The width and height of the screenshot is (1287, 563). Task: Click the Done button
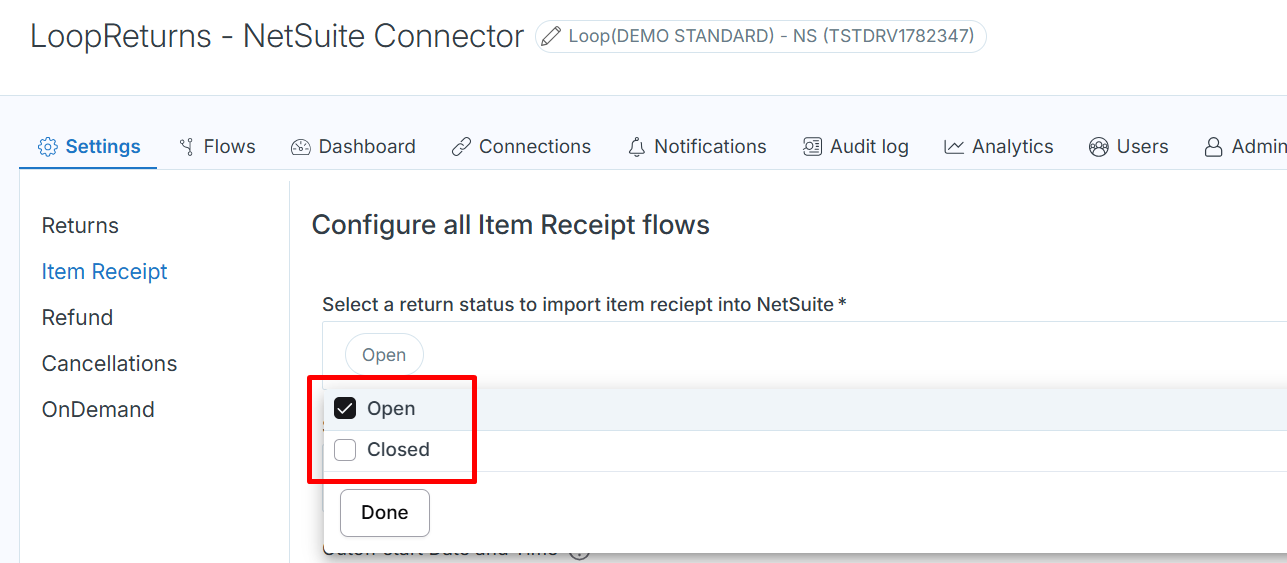point(385,513)
